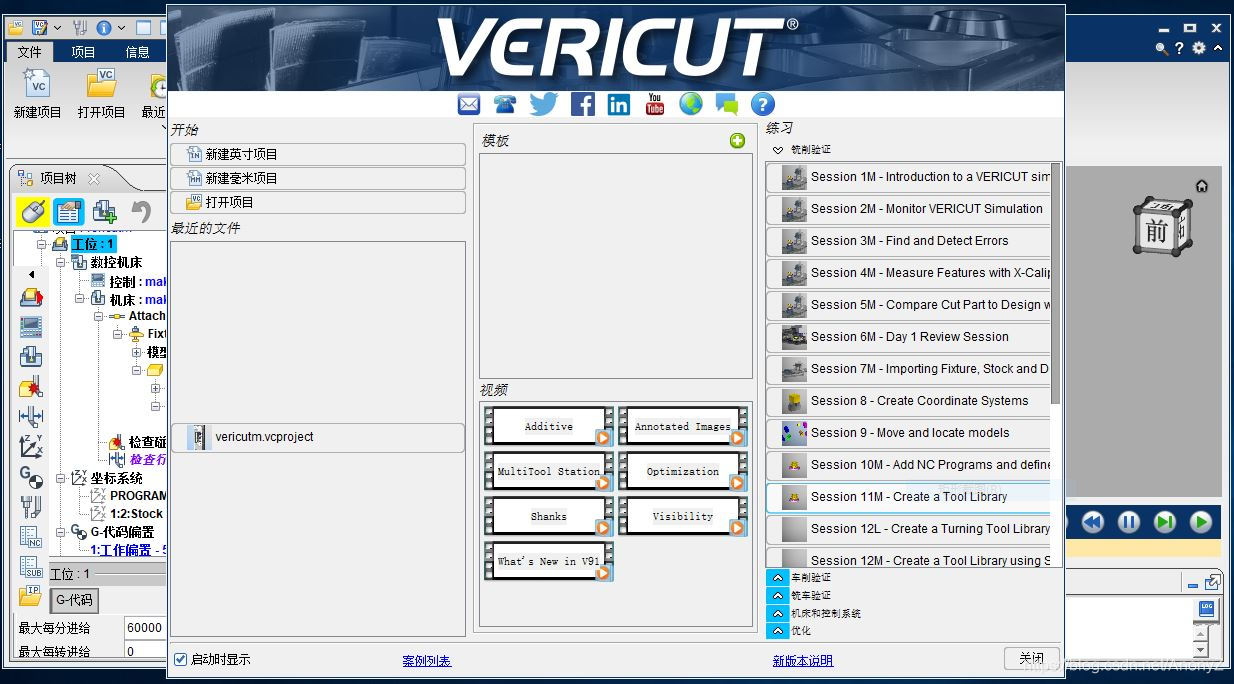Open Session 3M - Find and Detect Errors

pyautogui.click(x=909, y=241)
